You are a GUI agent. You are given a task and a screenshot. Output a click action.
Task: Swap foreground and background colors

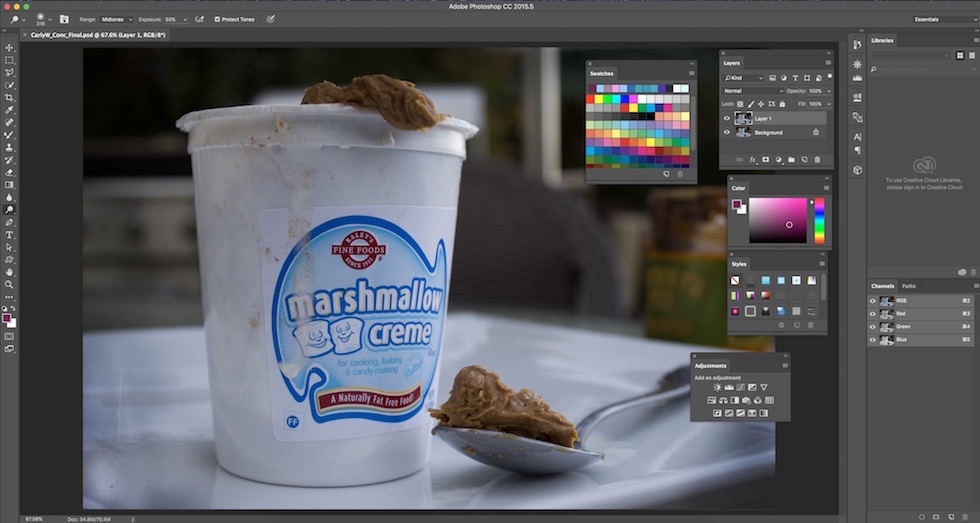click(x=14, y=309)
